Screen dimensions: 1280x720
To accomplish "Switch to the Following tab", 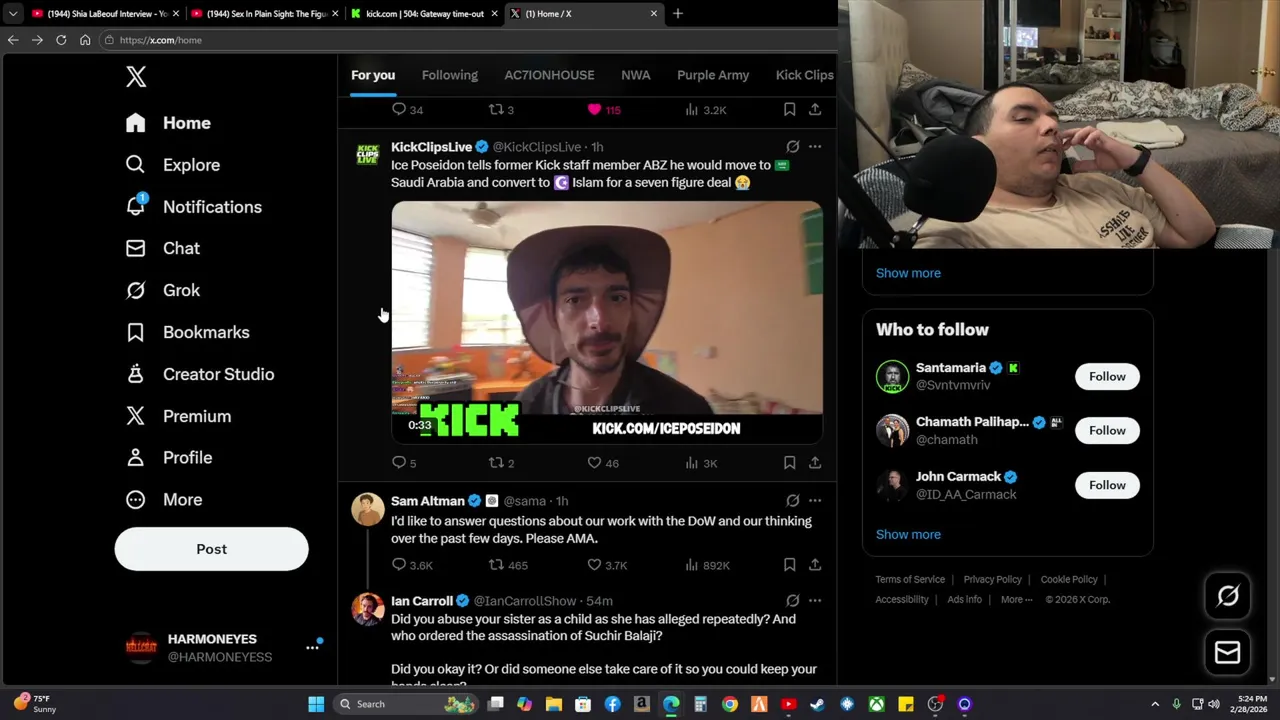I will (450, 75).
